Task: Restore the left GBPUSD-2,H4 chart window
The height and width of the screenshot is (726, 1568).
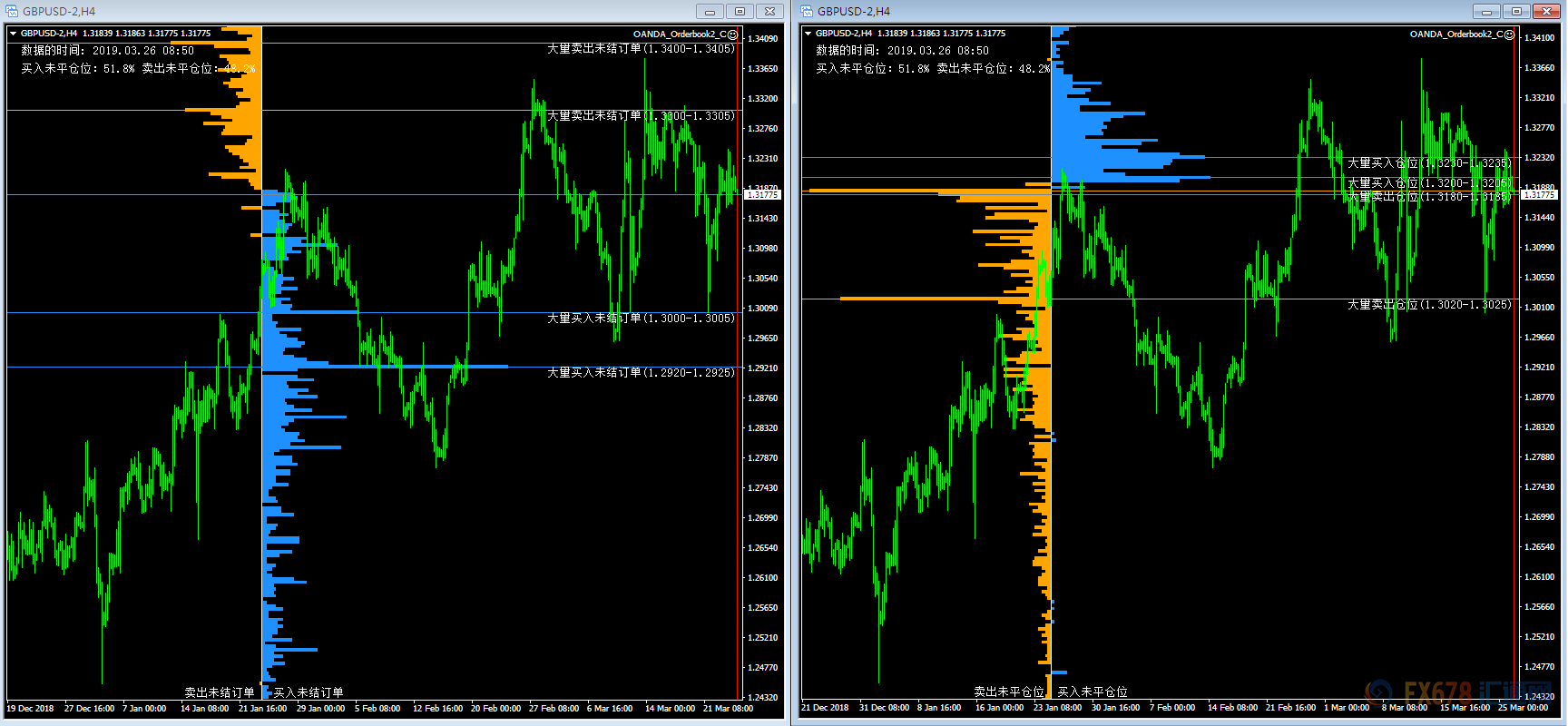Action: click(740, 11)
